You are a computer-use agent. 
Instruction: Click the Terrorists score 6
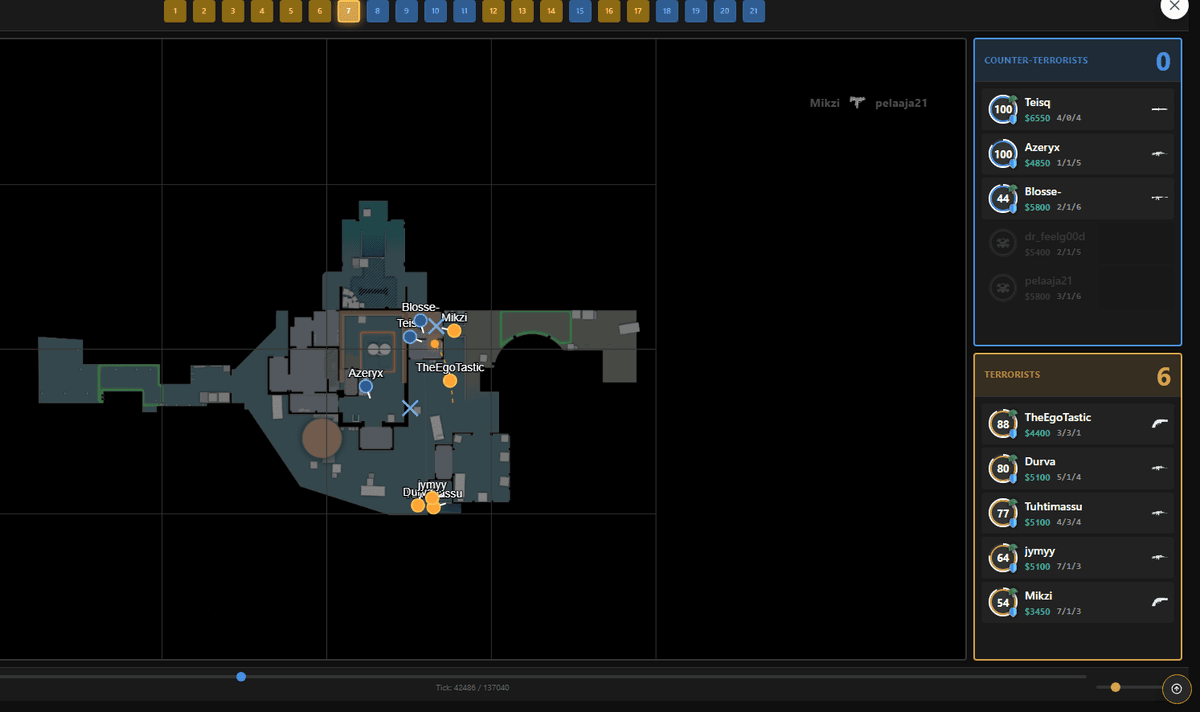point(1163,376)
